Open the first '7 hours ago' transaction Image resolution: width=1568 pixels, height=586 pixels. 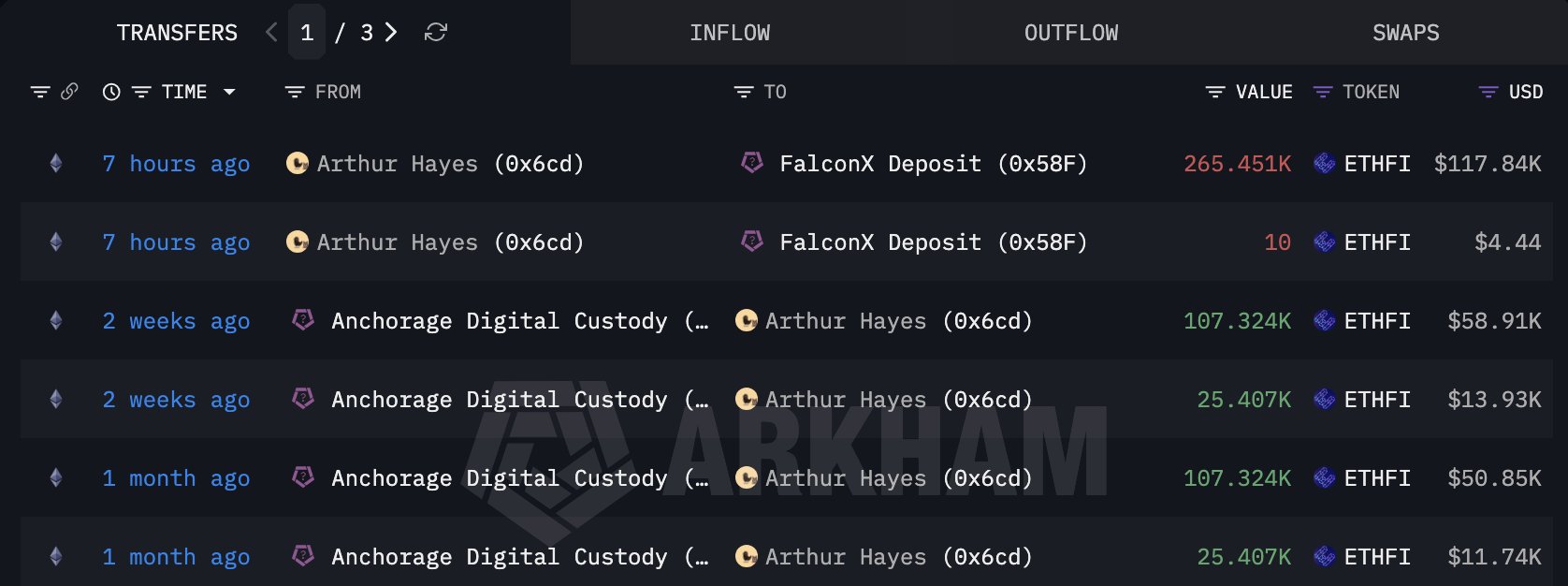pyautogui.click(x=176, y=164)
